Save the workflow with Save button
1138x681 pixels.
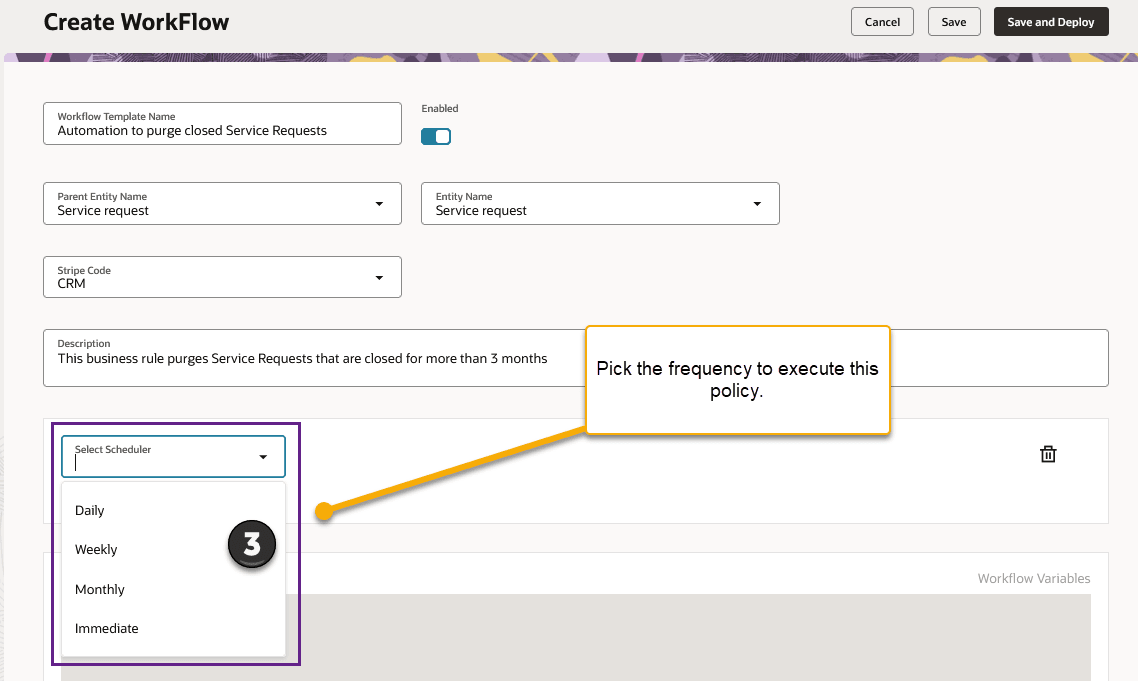click(x=954, y=21)
